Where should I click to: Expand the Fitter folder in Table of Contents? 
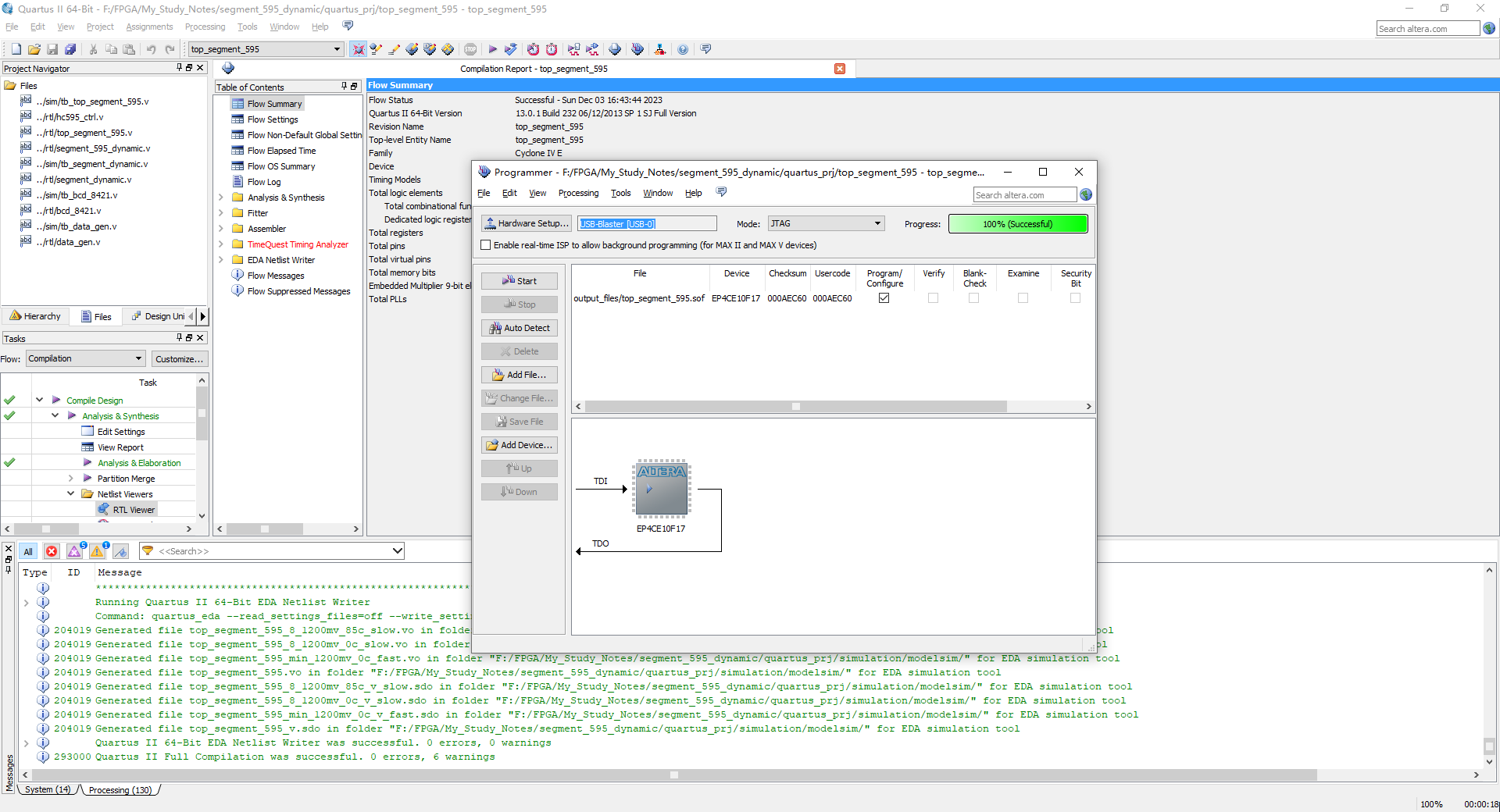[x=221, y=213]
